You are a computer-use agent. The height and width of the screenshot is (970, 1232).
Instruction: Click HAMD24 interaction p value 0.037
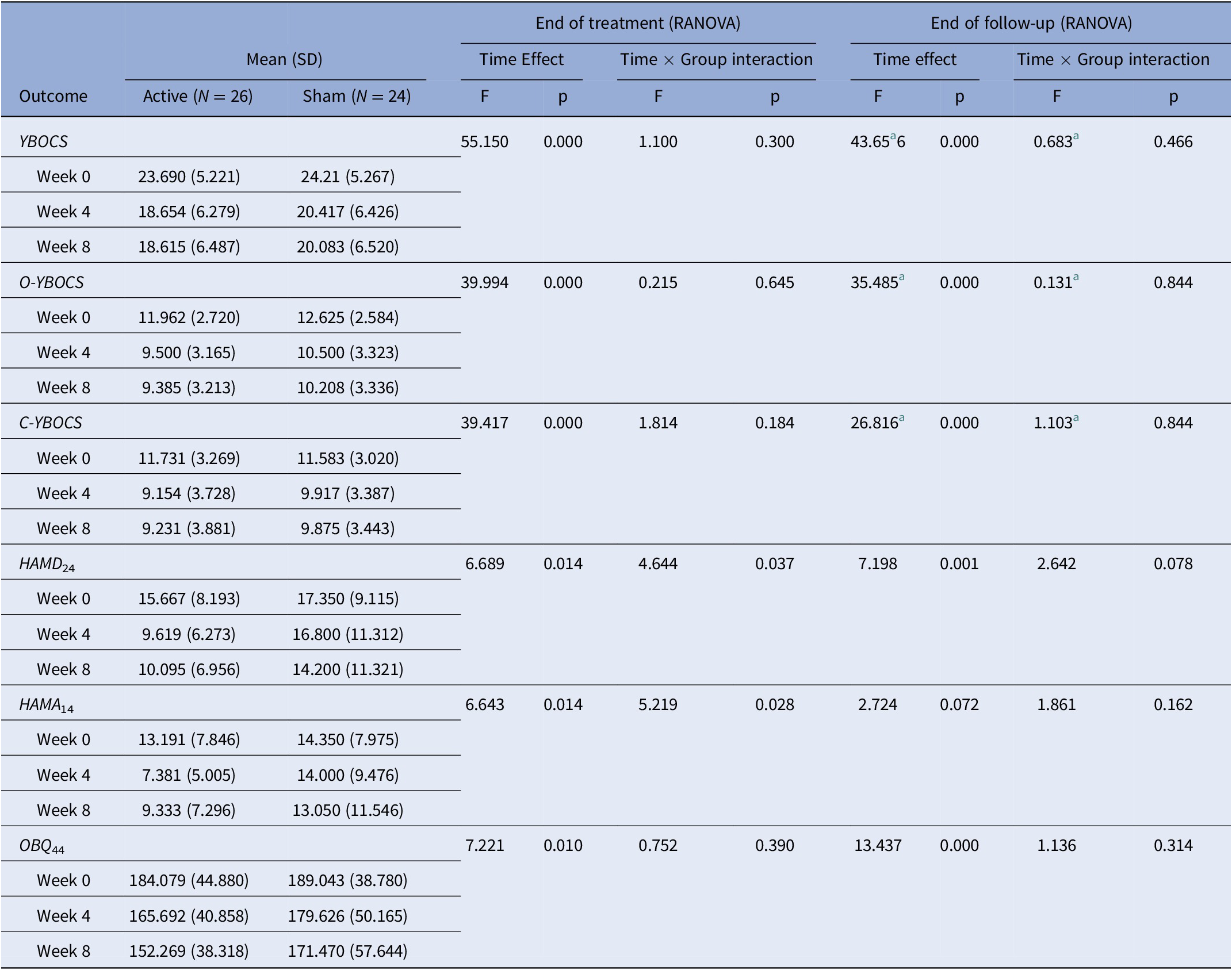pos(774,563)
